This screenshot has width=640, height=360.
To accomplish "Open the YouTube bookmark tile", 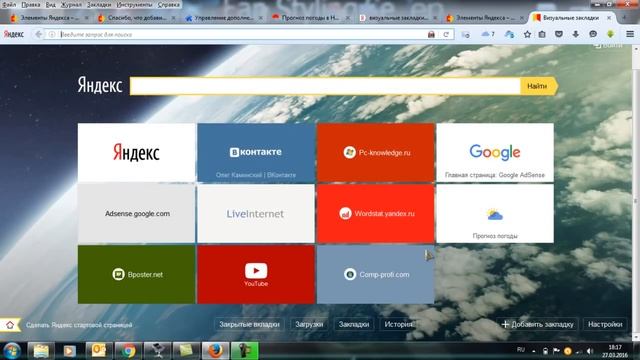I will (x=256, y=274).
